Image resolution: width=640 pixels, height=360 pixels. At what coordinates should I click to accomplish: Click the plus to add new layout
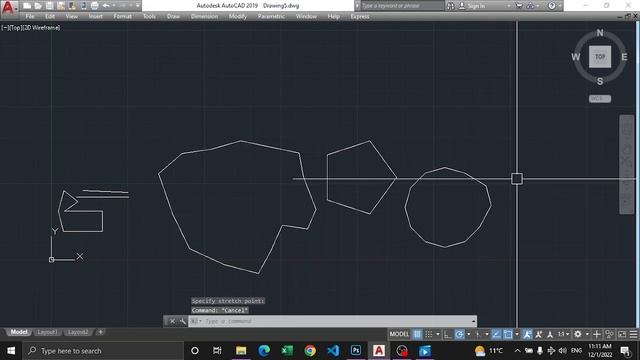(x=100, y=332)
